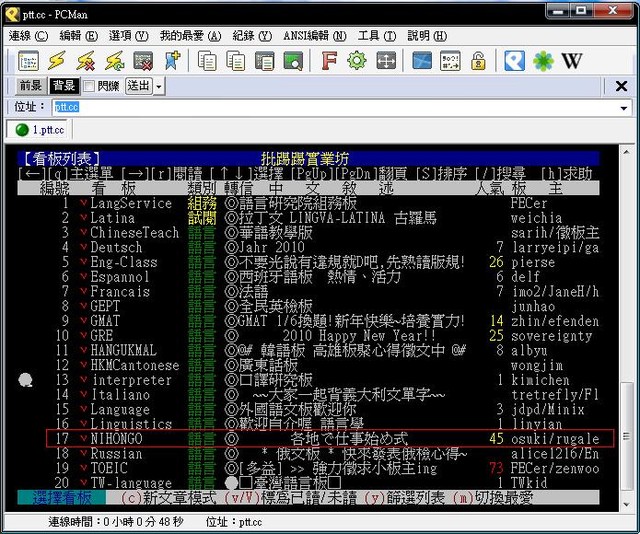Select the Latina board row
The width and height of the screenshot is (640, 534).
tap(308, 218)
